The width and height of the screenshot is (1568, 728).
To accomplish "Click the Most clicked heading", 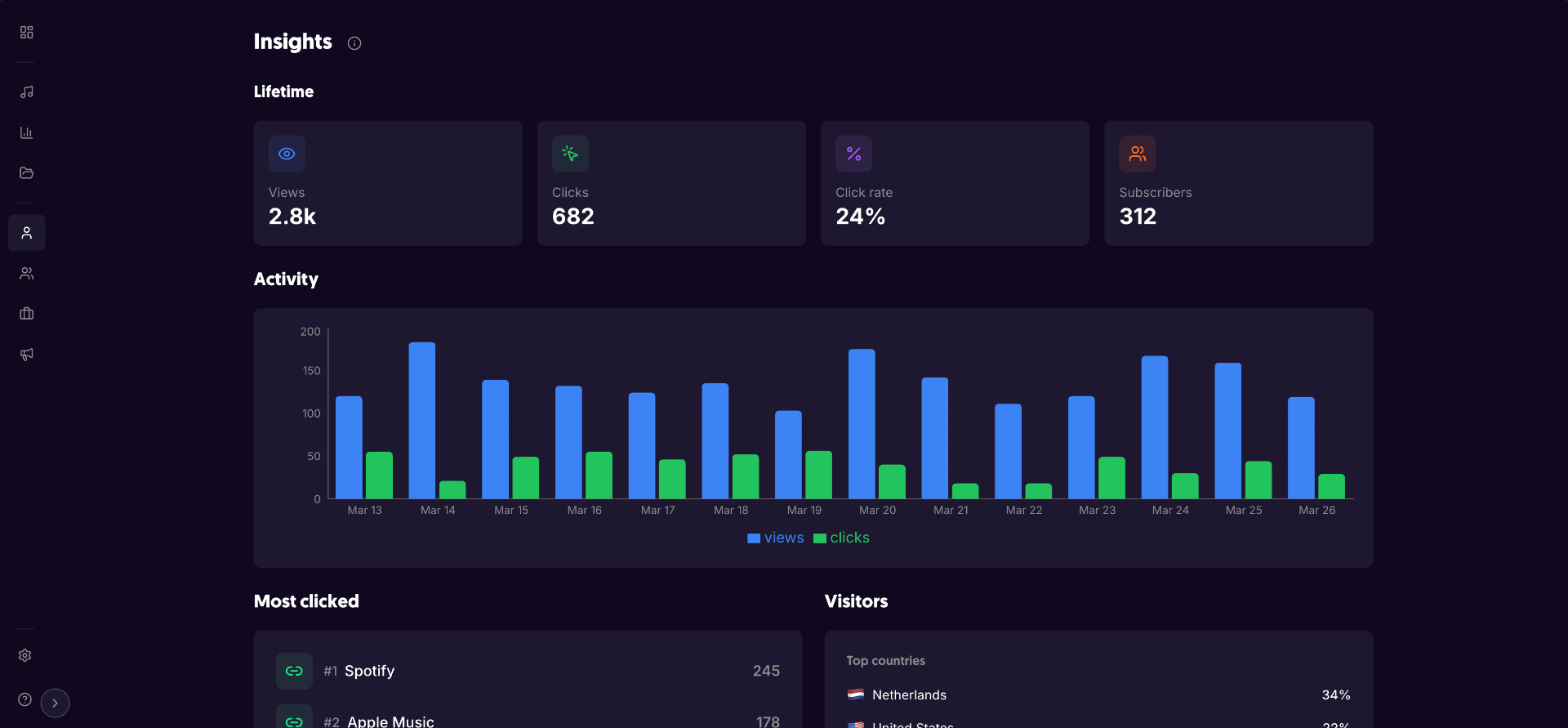I will tap(306, 601).
